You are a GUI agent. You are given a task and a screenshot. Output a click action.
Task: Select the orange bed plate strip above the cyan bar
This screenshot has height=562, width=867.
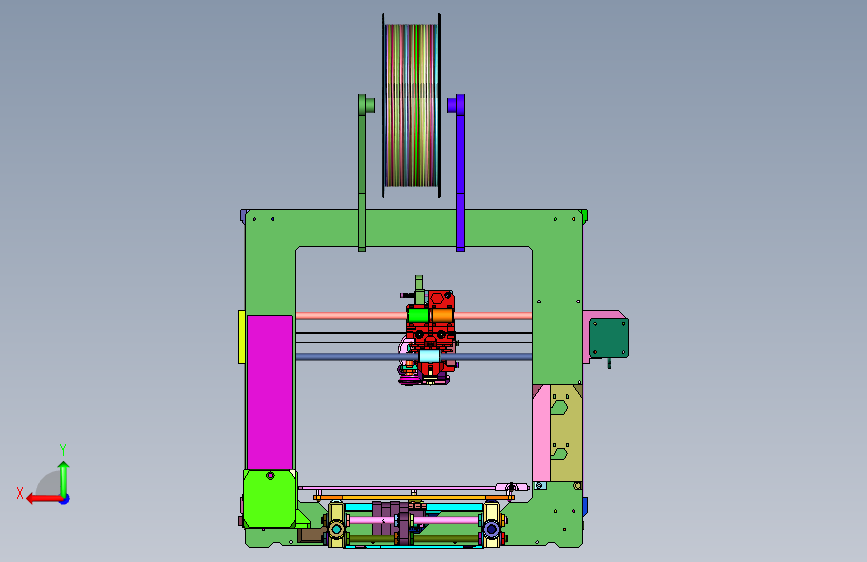(414, 498)
